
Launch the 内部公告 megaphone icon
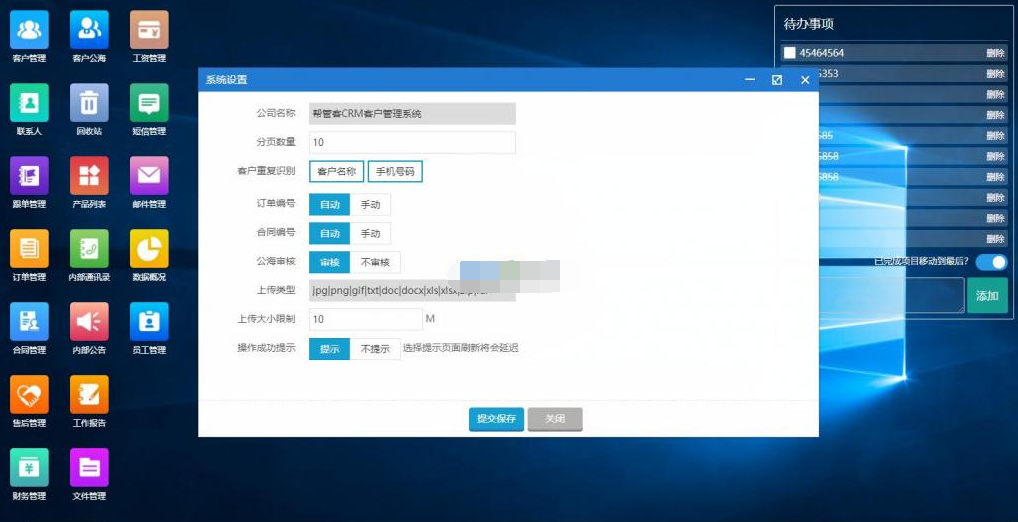click(89, 322)
